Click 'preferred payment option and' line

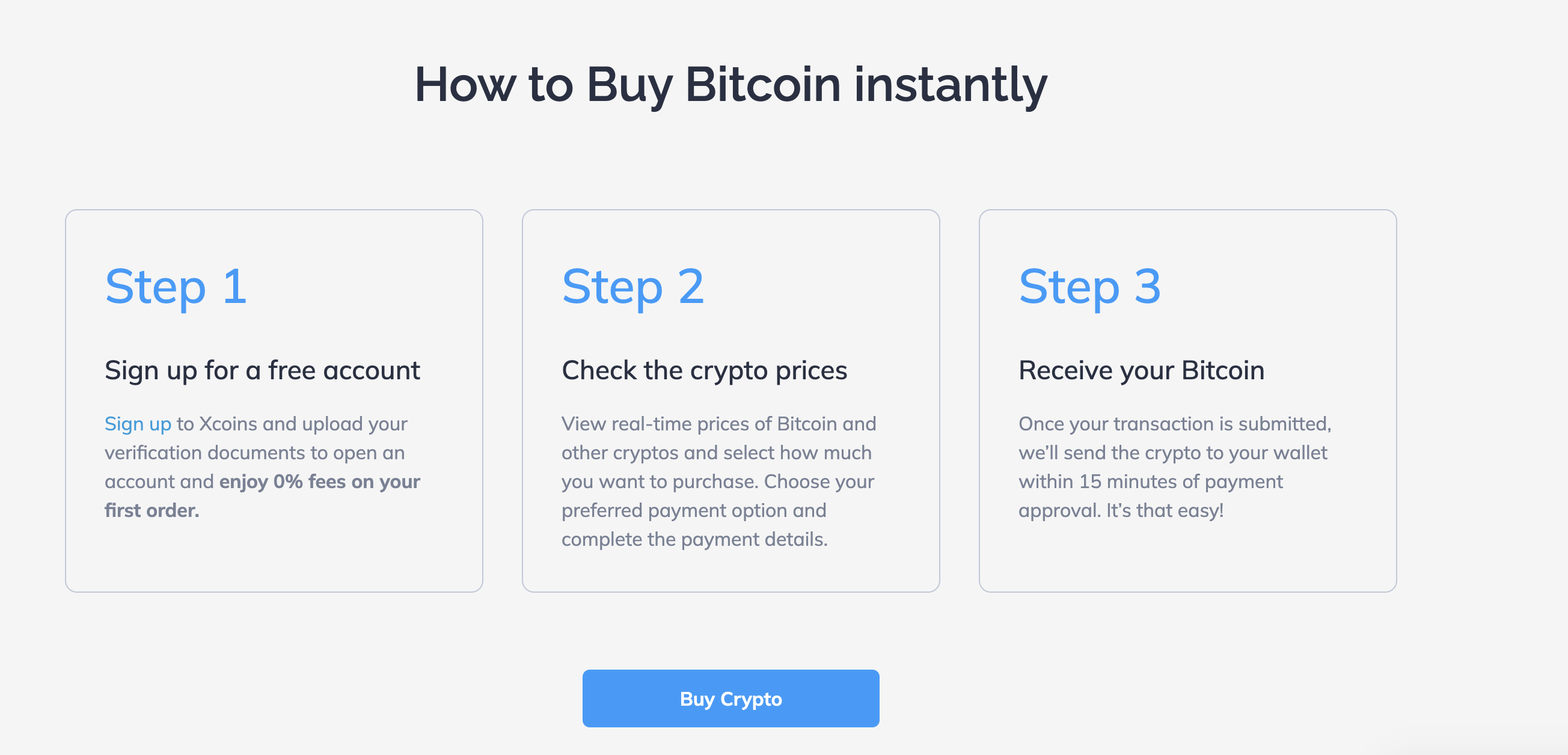click(694, 510)
